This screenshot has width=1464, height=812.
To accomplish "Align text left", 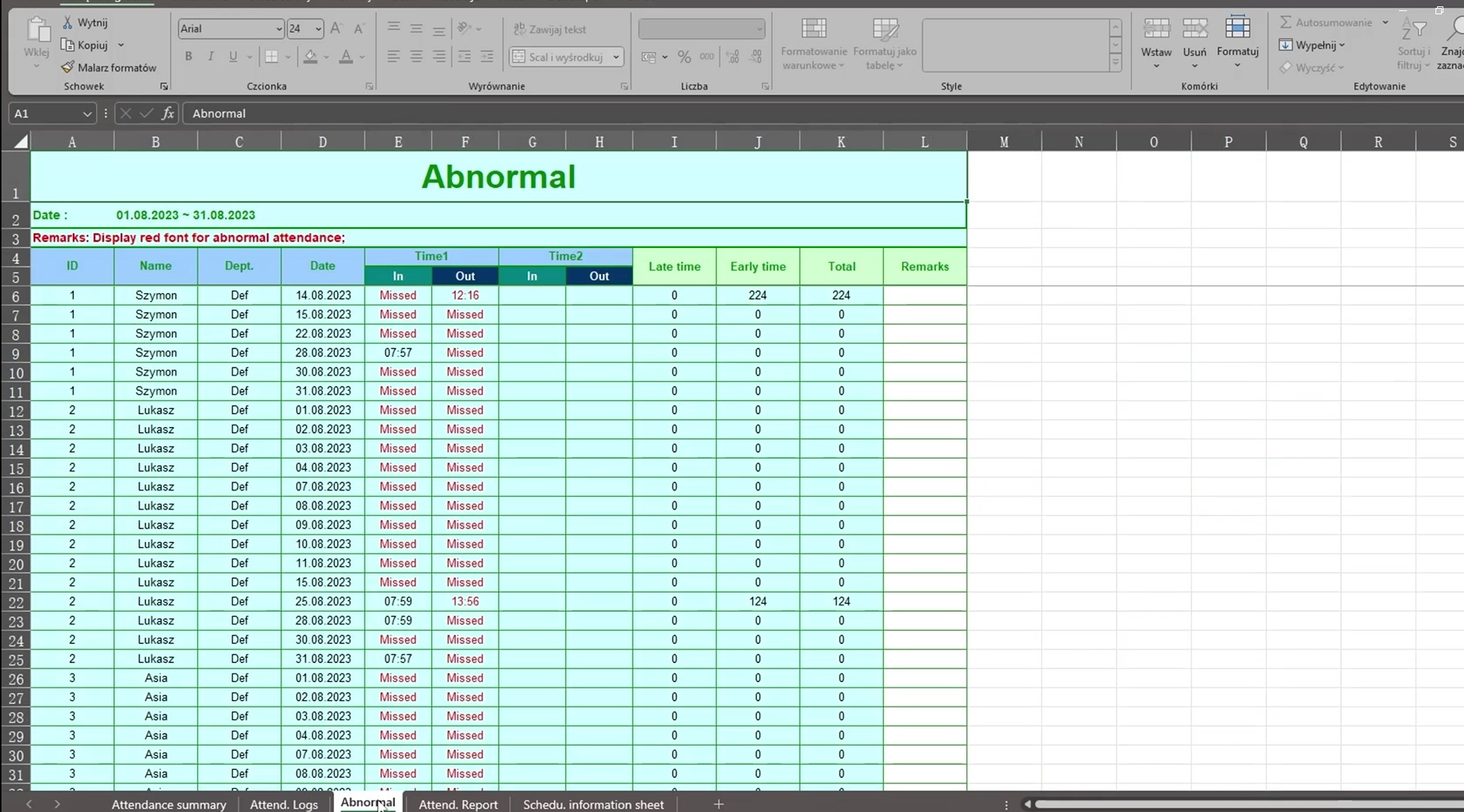I will 393,56.
